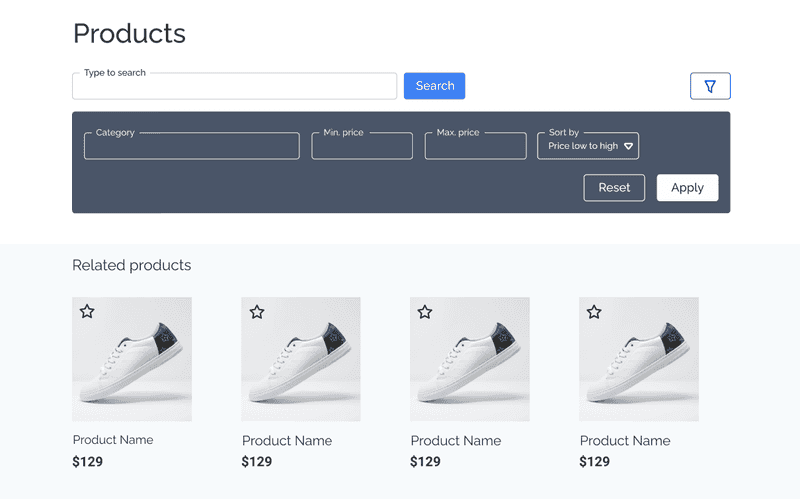The image size is (800, 499).
Task: Apply the selected filters
Action: click(x=687, y=188)
